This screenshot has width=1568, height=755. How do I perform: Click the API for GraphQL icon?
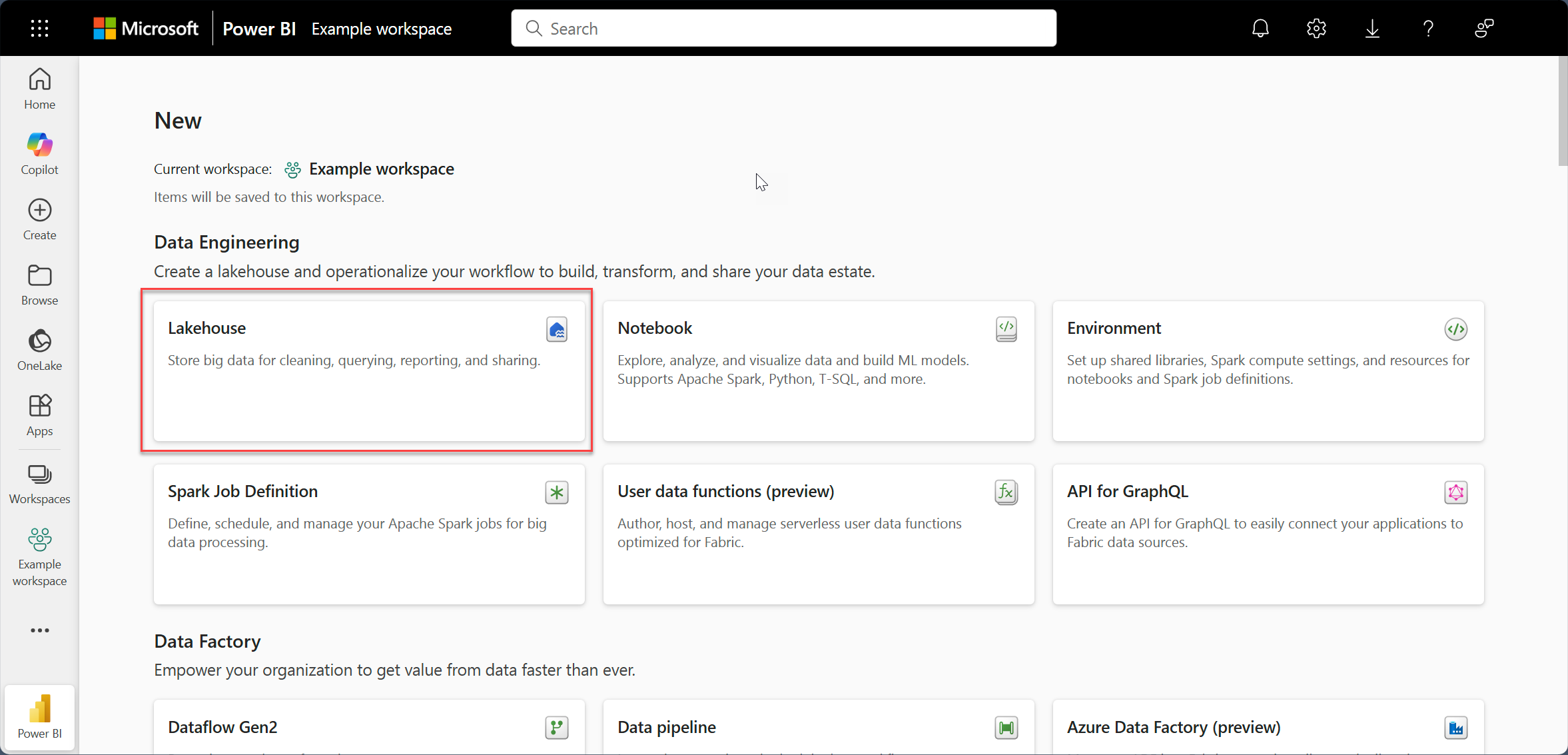click(x=1455, y=492)
